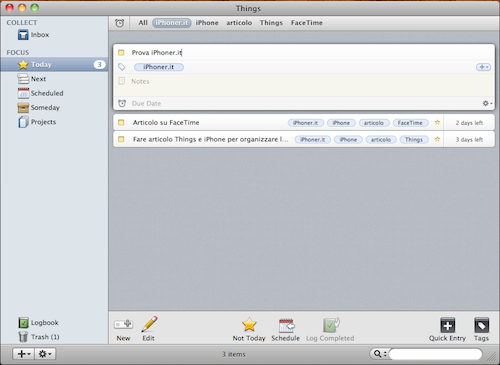Open the gear options menu in the edit panel
The height and width of the screenshot is (365, 500).
tap(487, 103)
